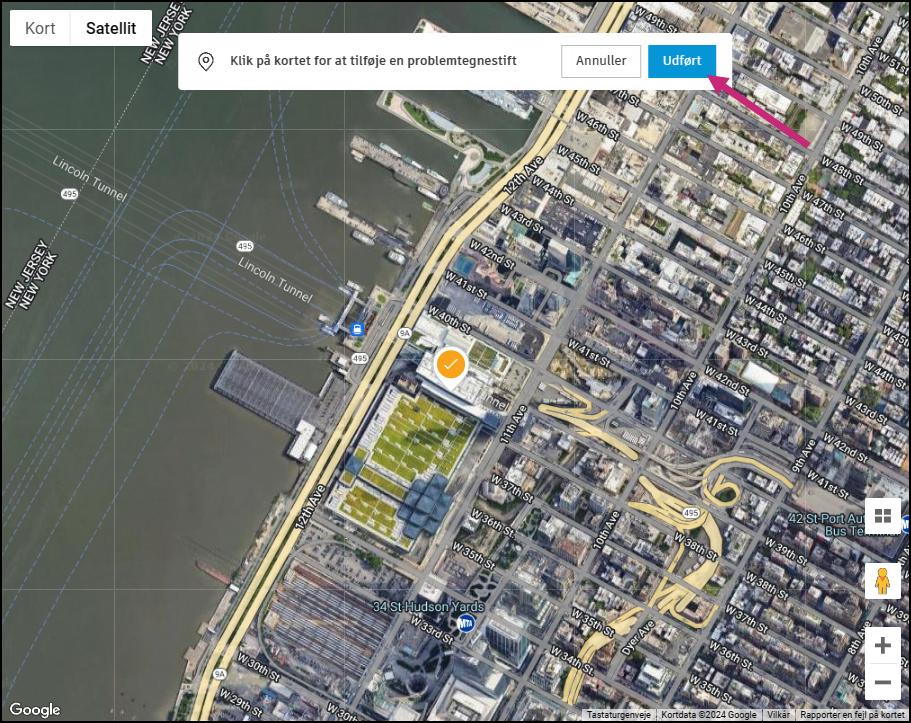Click the orange checkmark pushpin marker
Screen dimensions: 911x723
(451, 368)
